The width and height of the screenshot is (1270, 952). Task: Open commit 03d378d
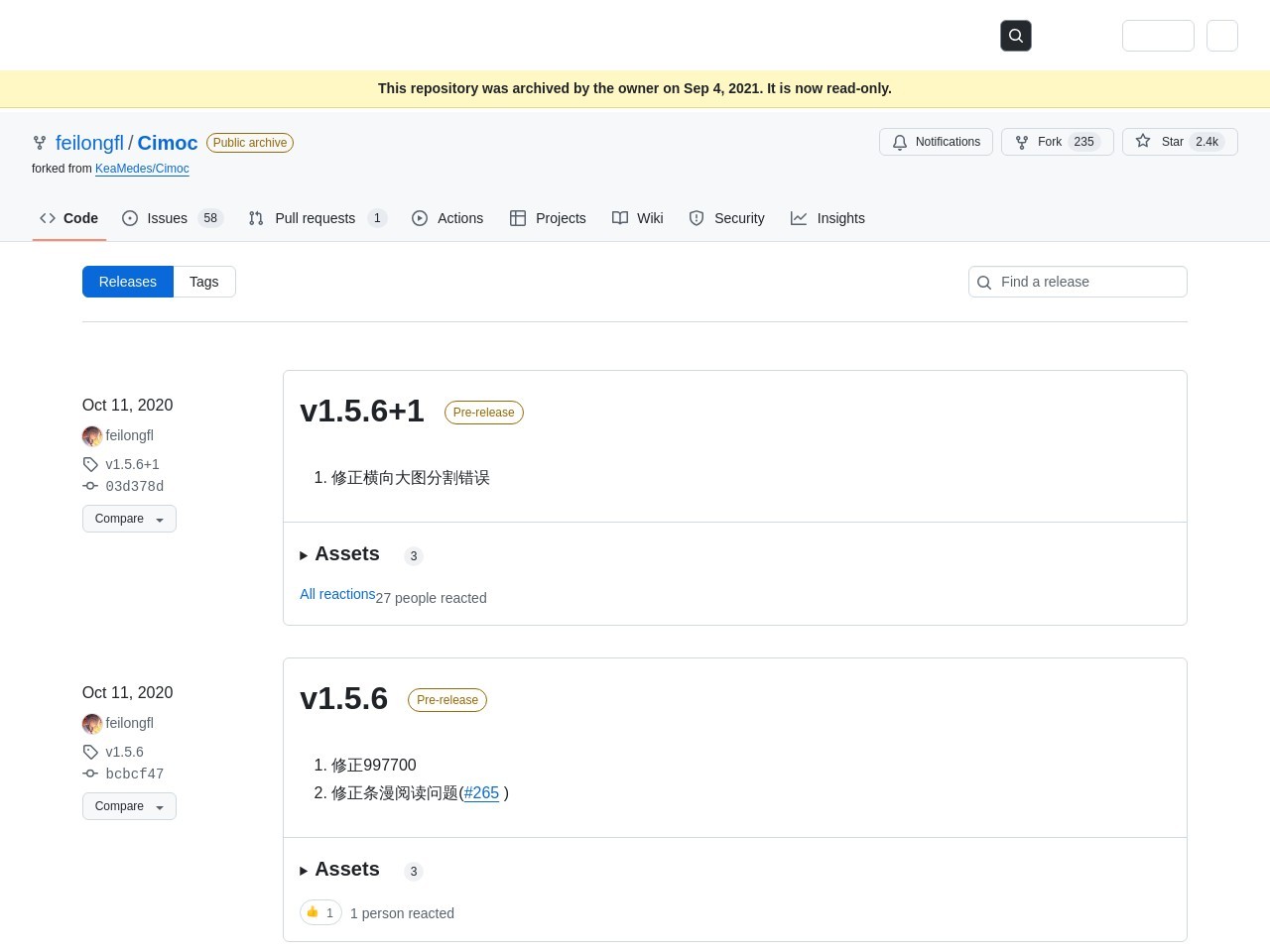[x=135, y=486]
